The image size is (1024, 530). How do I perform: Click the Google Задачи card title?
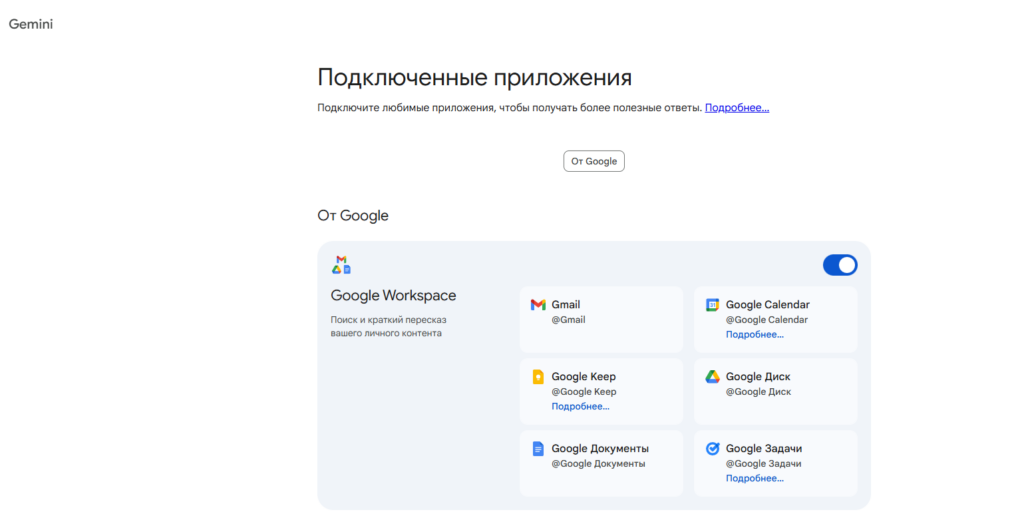coord(763,448)
